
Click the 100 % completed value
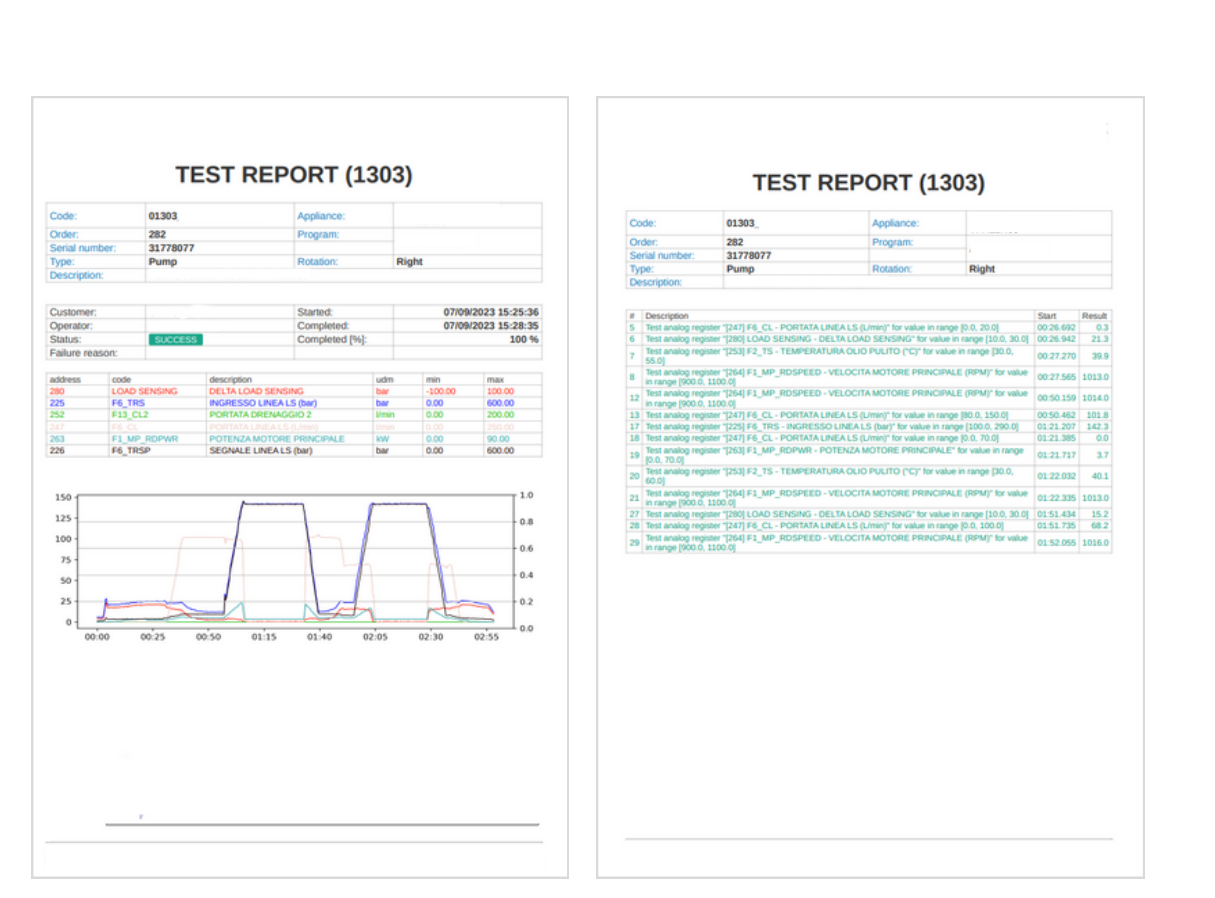click(524, 340)
